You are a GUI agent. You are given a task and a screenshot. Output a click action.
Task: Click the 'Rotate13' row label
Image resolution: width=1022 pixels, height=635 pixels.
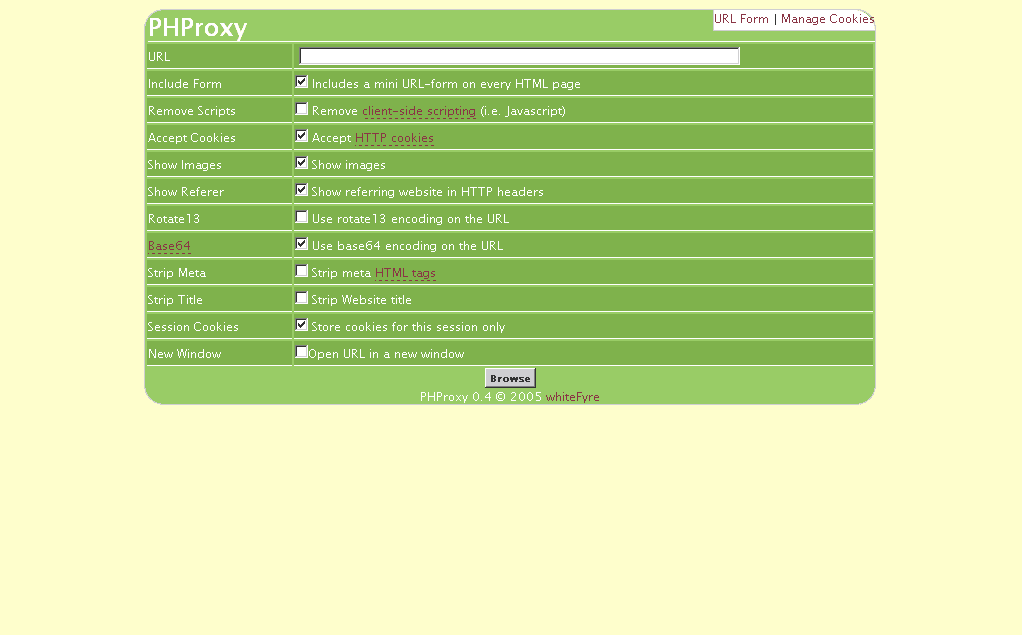pyautogui.click(x=174, y=219)
